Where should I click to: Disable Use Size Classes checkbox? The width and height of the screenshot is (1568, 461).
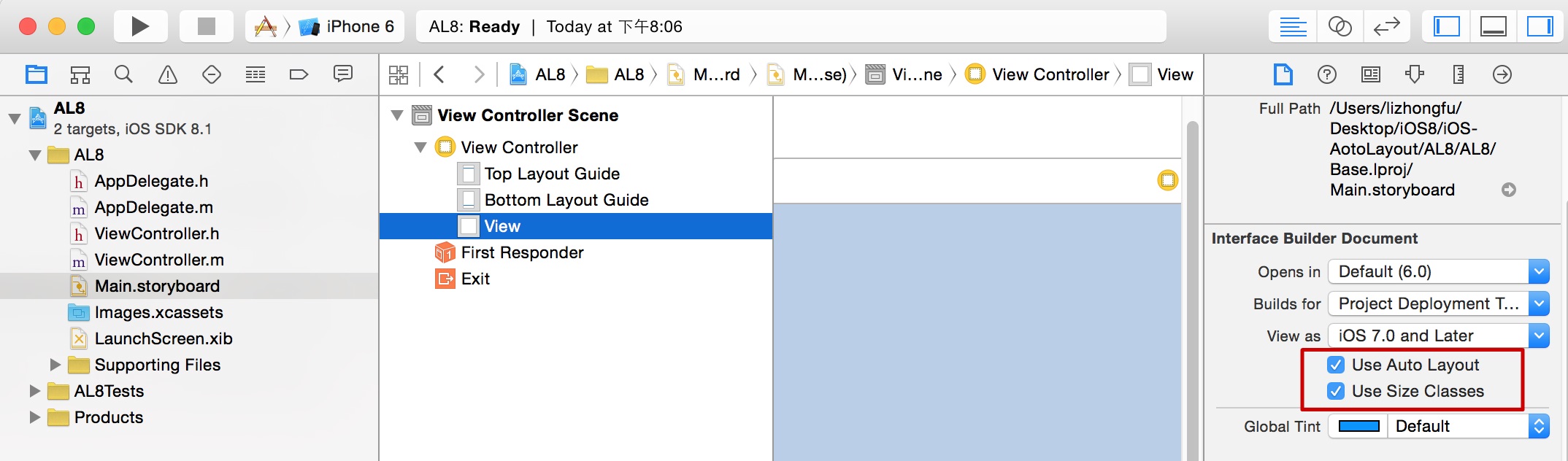point(1336,391)
